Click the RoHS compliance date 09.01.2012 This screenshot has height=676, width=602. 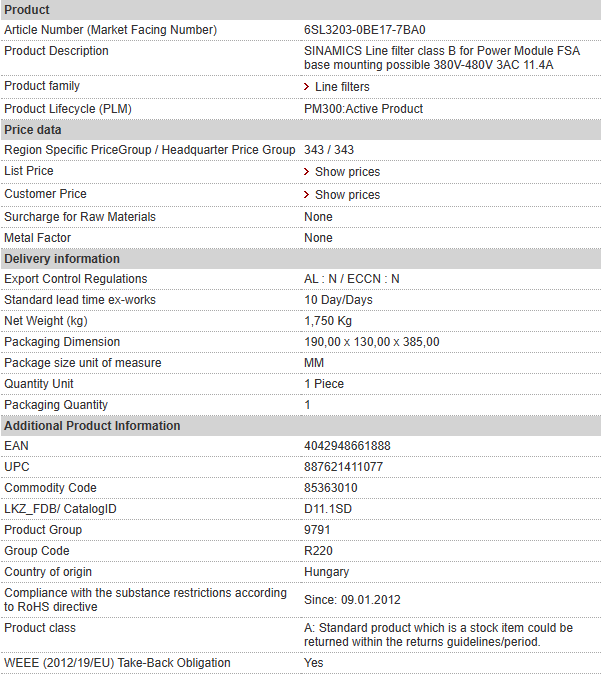371,600
